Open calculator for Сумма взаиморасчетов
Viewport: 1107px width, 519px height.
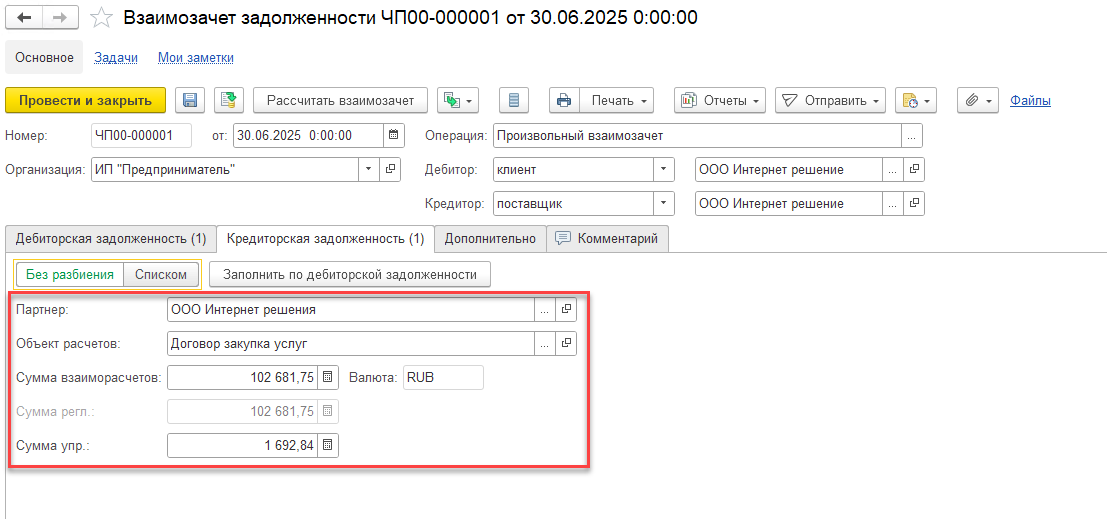coord(328,378)
